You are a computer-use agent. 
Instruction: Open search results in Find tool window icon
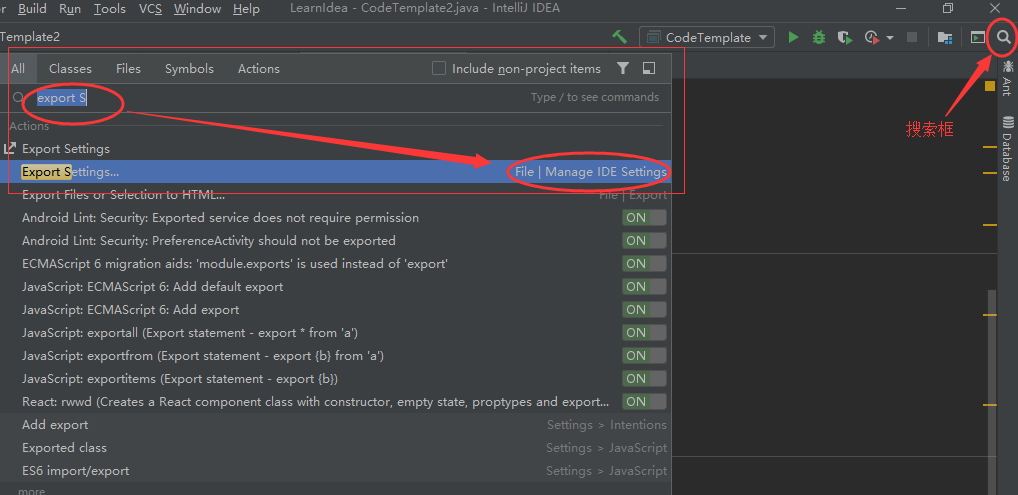(x=649, y=68)
